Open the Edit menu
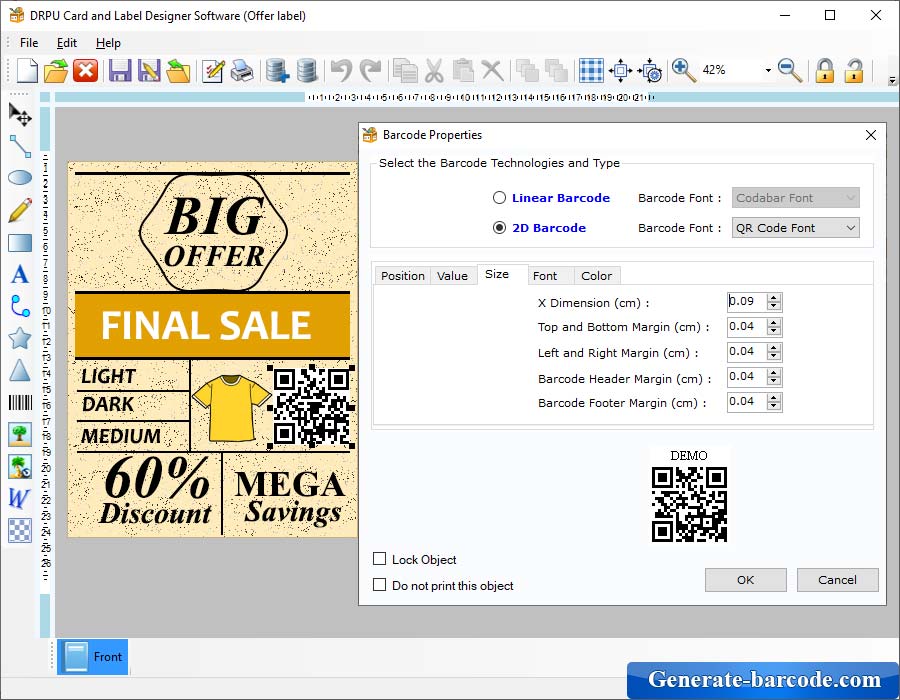This screenshot has height=700, width=900. [67, 43]
